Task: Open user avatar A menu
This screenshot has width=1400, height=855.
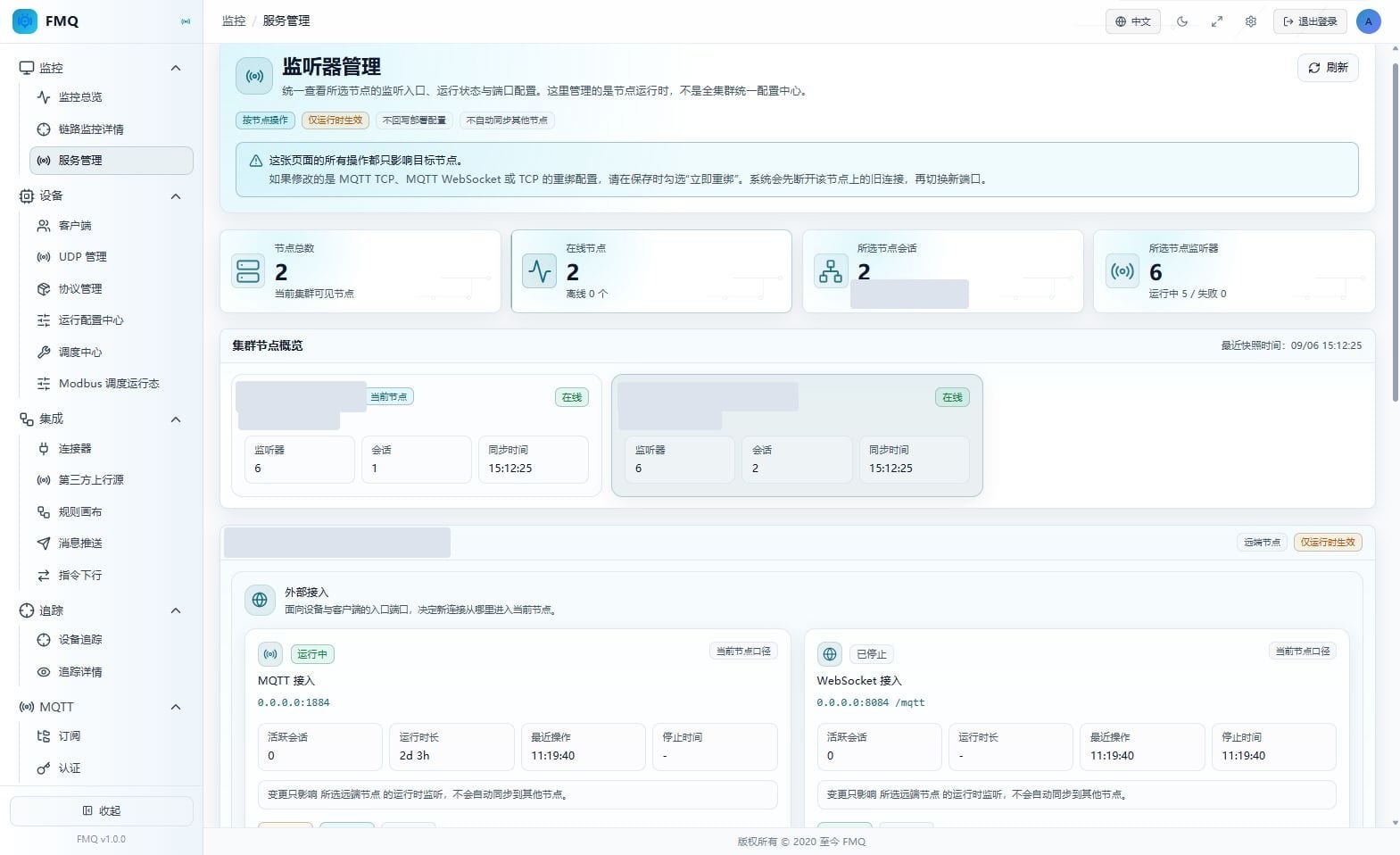Action: 1368,21
